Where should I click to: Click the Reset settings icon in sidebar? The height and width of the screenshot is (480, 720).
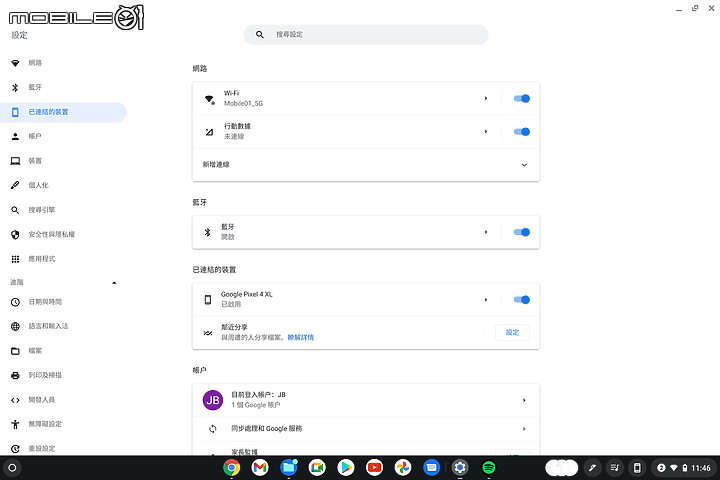coord(15,449)
